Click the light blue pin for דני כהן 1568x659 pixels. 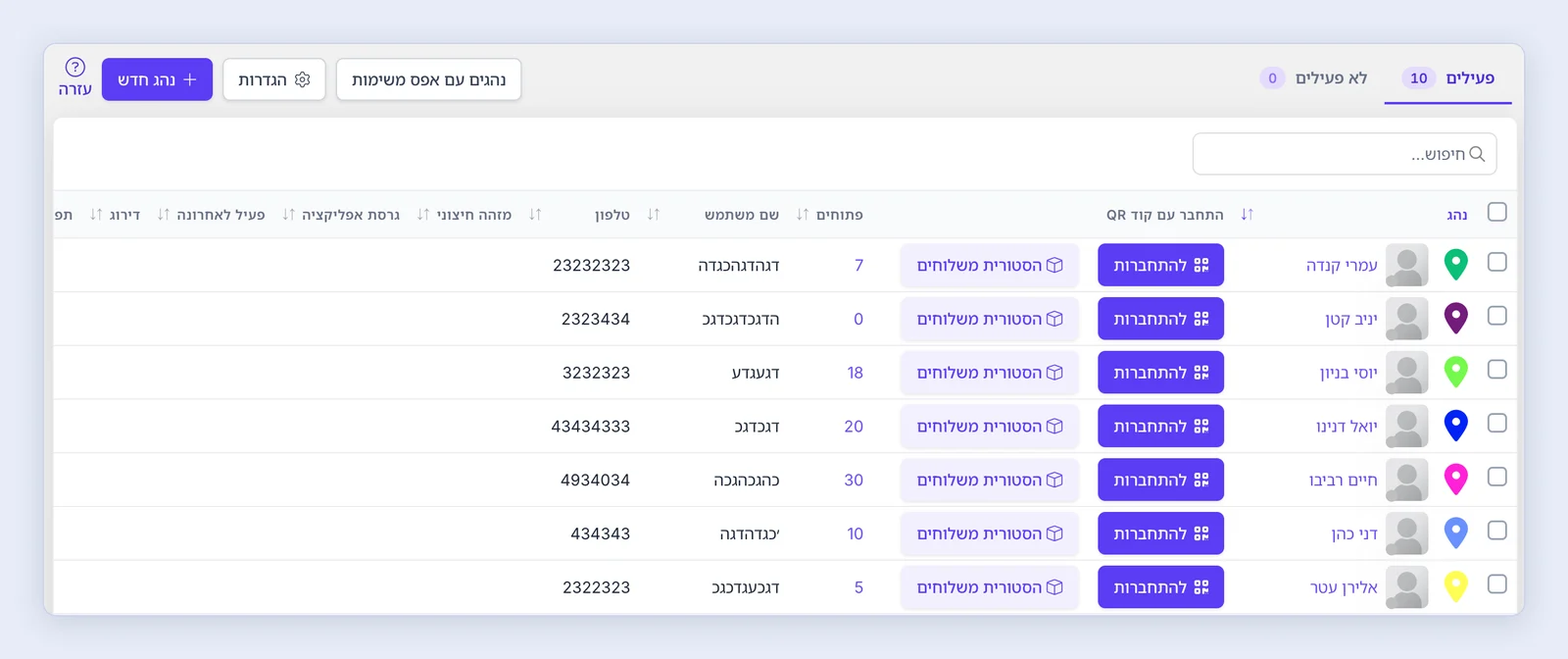tap(1456, 533)
